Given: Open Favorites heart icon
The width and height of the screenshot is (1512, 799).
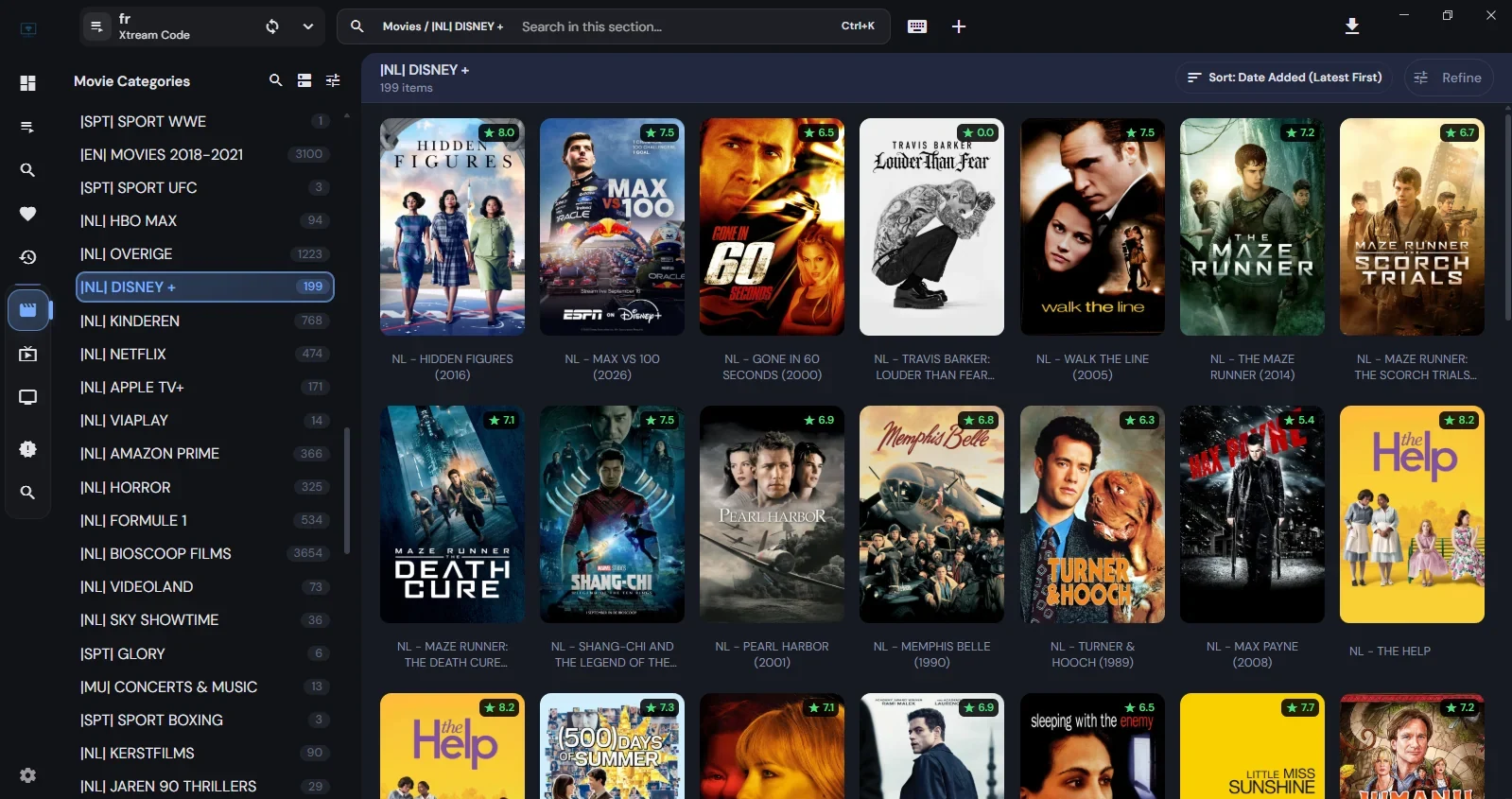Looking at the screenshot, I should click(x=27, y=214).
